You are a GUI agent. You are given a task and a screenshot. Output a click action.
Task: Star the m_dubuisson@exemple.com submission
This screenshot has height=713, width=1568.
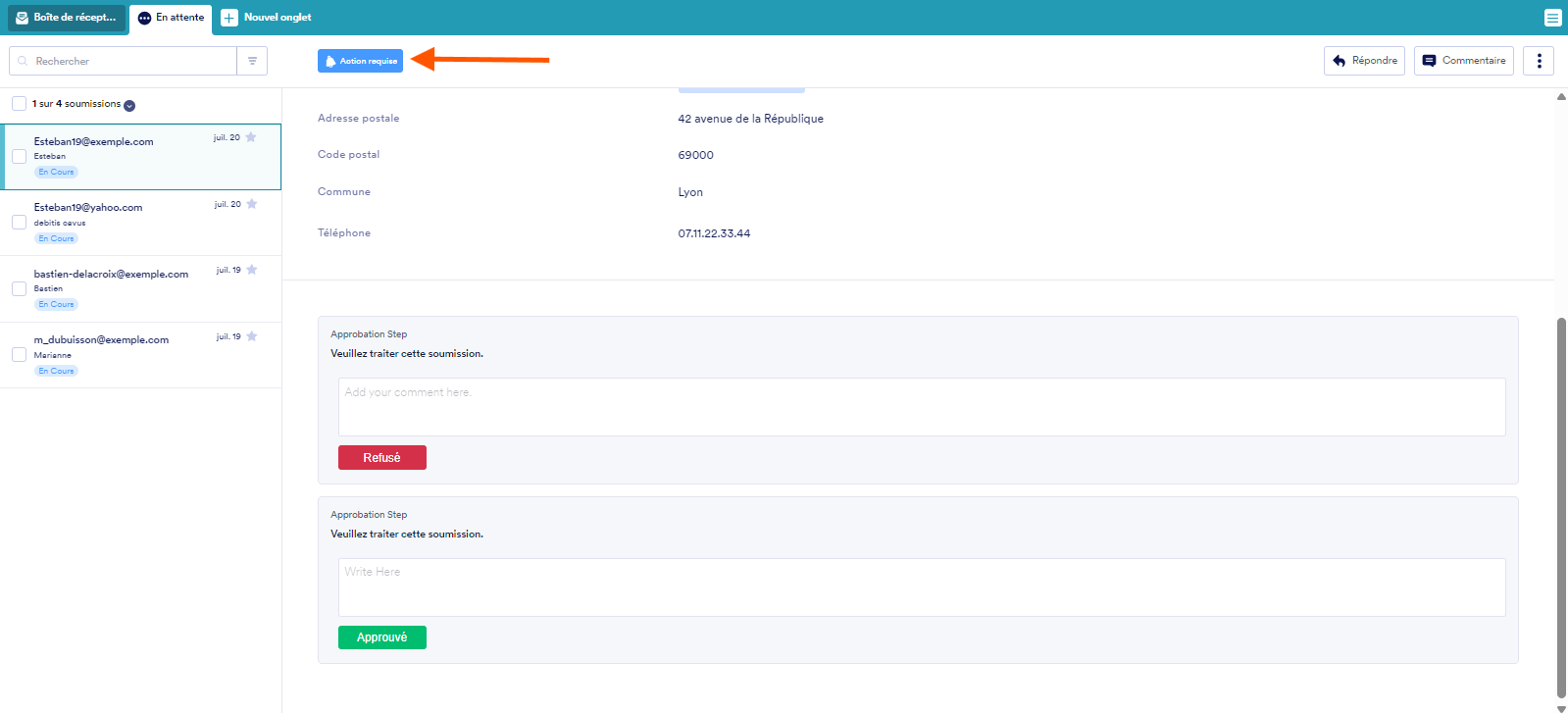point(252,336)
